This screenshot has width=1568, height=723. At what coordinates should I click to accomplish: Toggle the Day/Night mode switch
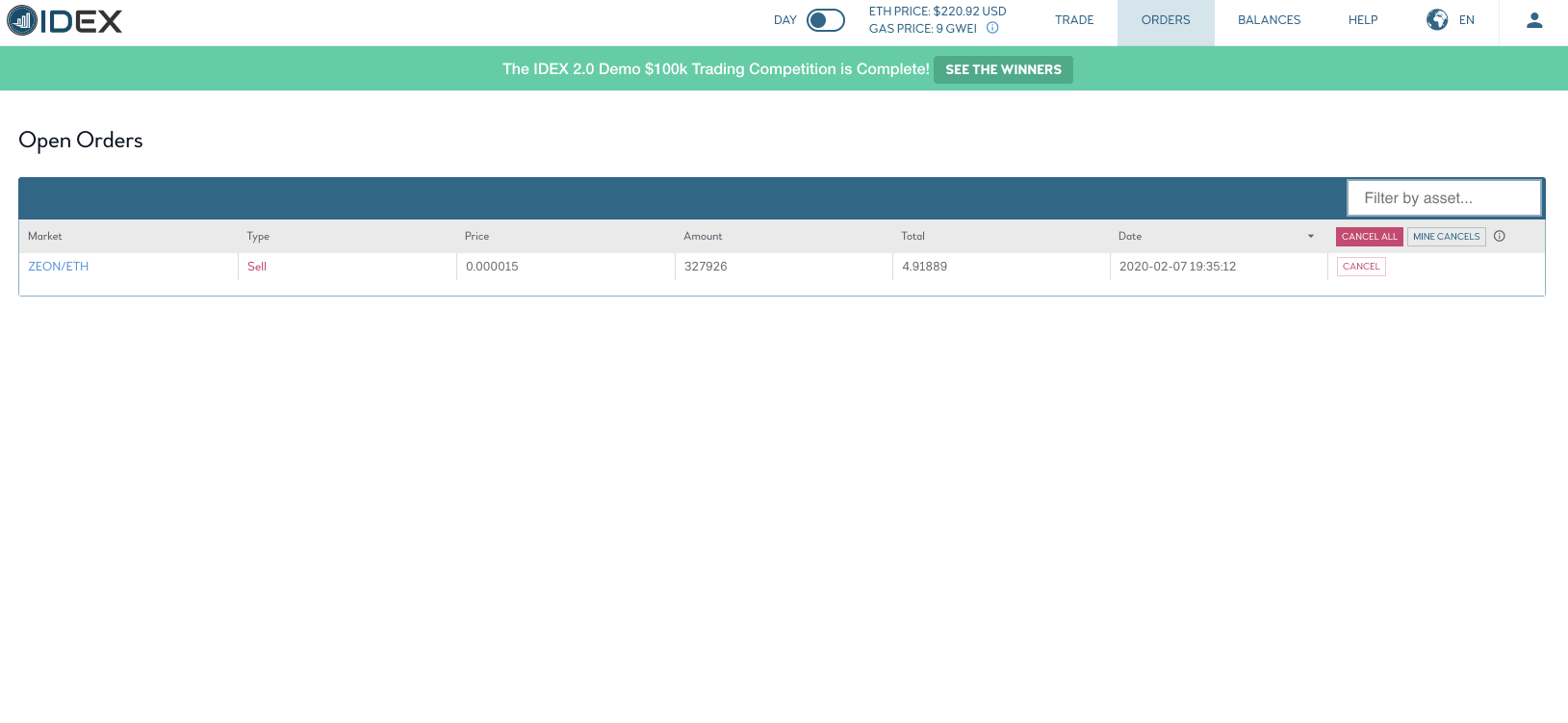pos(826,20)
